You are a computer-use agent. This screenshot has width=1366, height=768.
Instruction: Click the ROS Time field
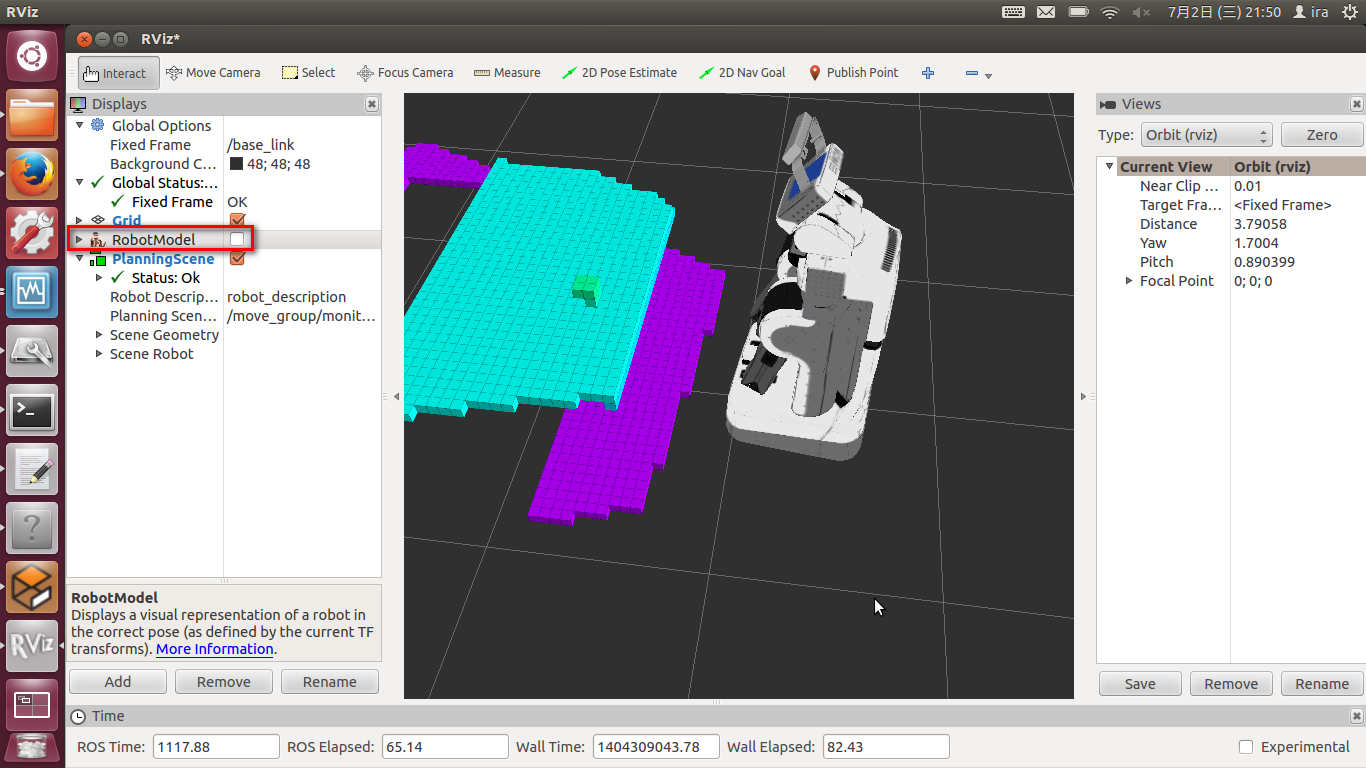tap(216, 747)
